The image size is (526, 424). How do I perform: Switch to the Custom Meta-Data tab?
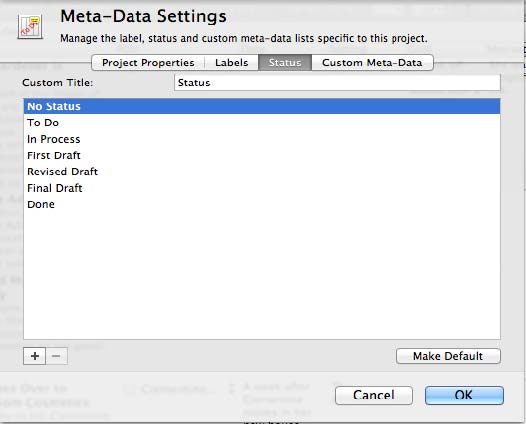372,63
